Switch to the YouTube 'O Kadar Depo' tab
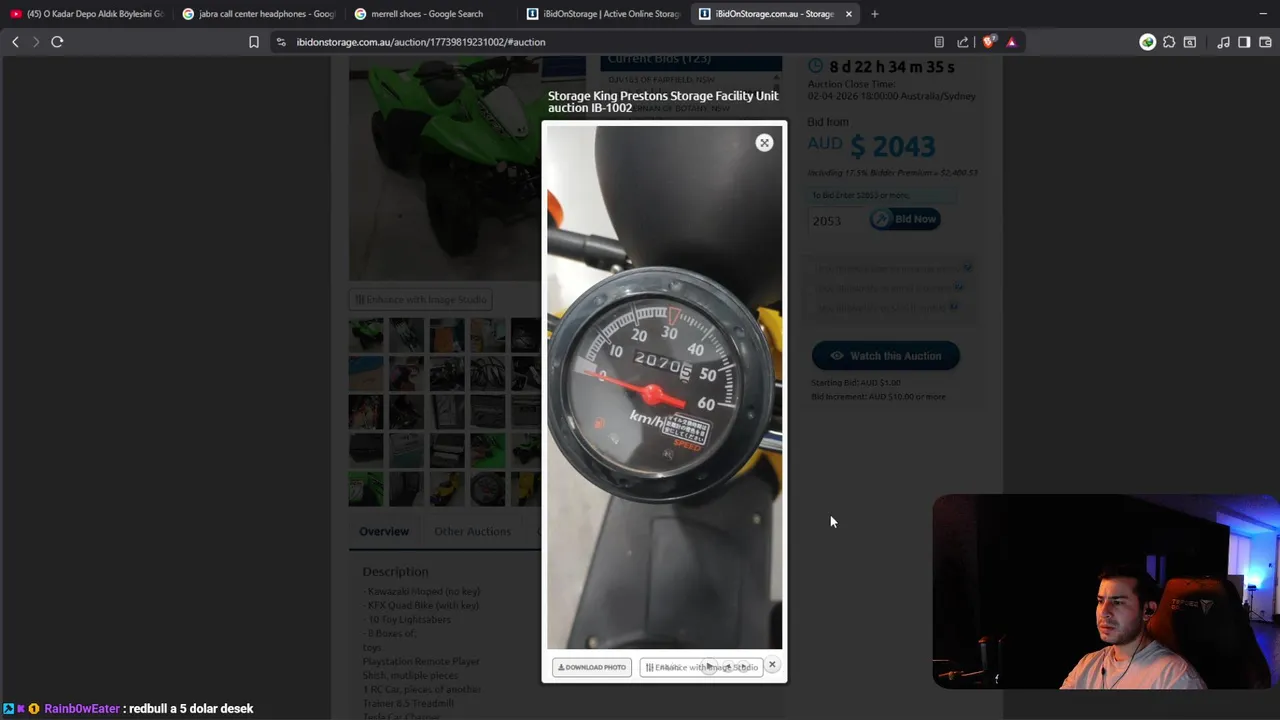The image size is (1280, 720). pos(86,14)
